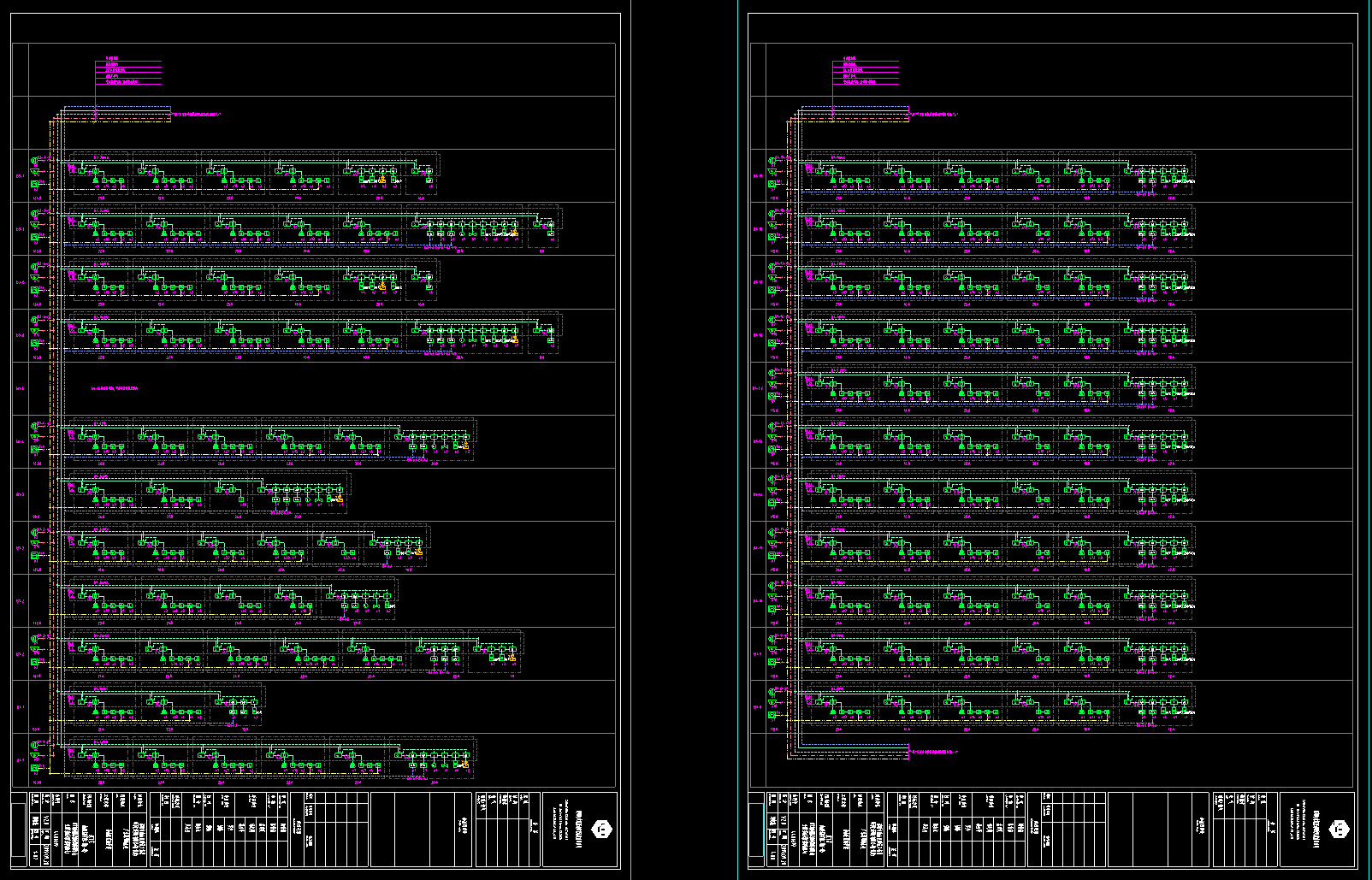1372x880 pixels.
Task: Click the magenta label beside right sheet's bottom bus
Action: (x=934, y=752)
